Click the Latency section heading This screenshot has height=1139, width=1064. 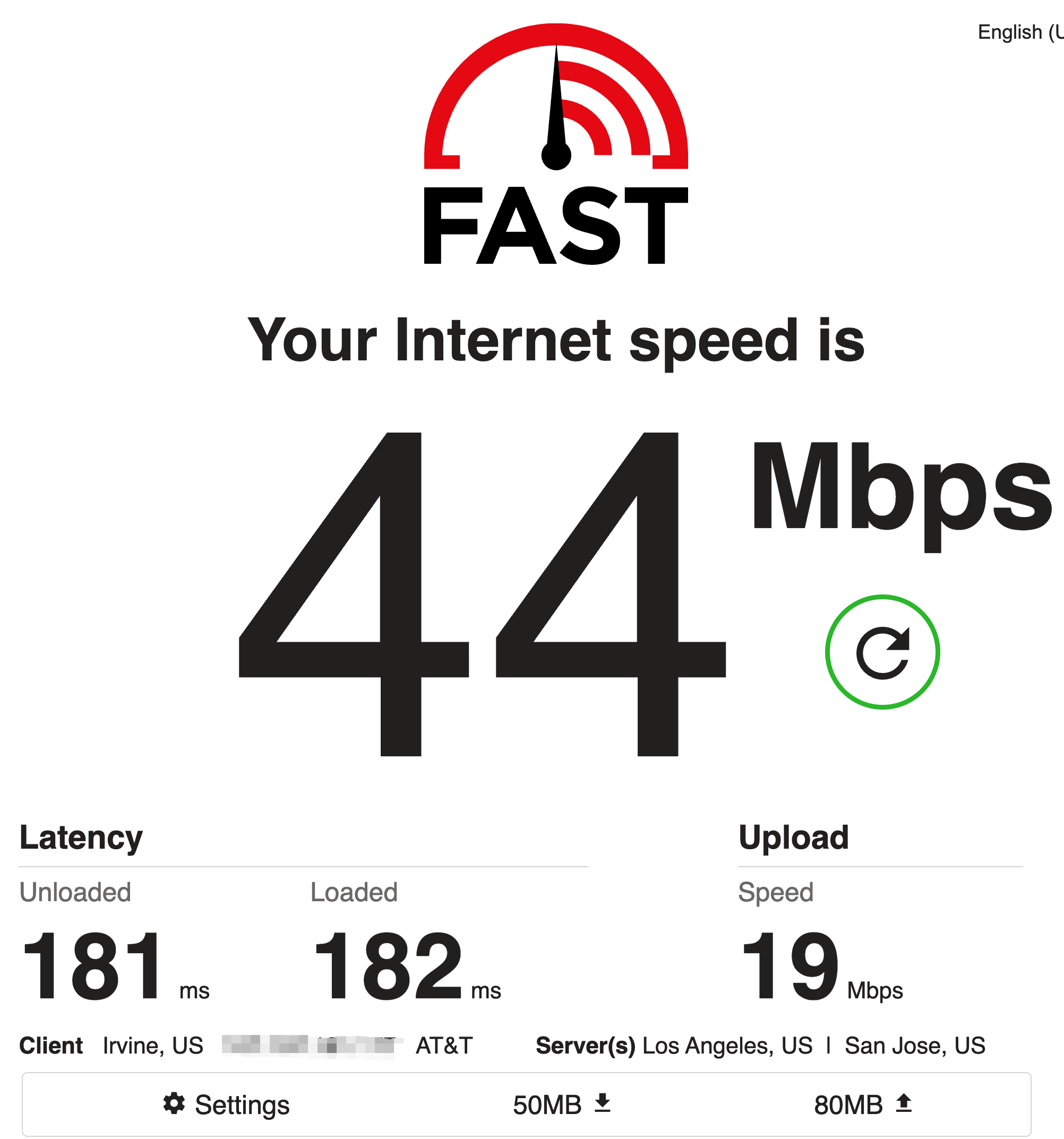click(81, 838)
